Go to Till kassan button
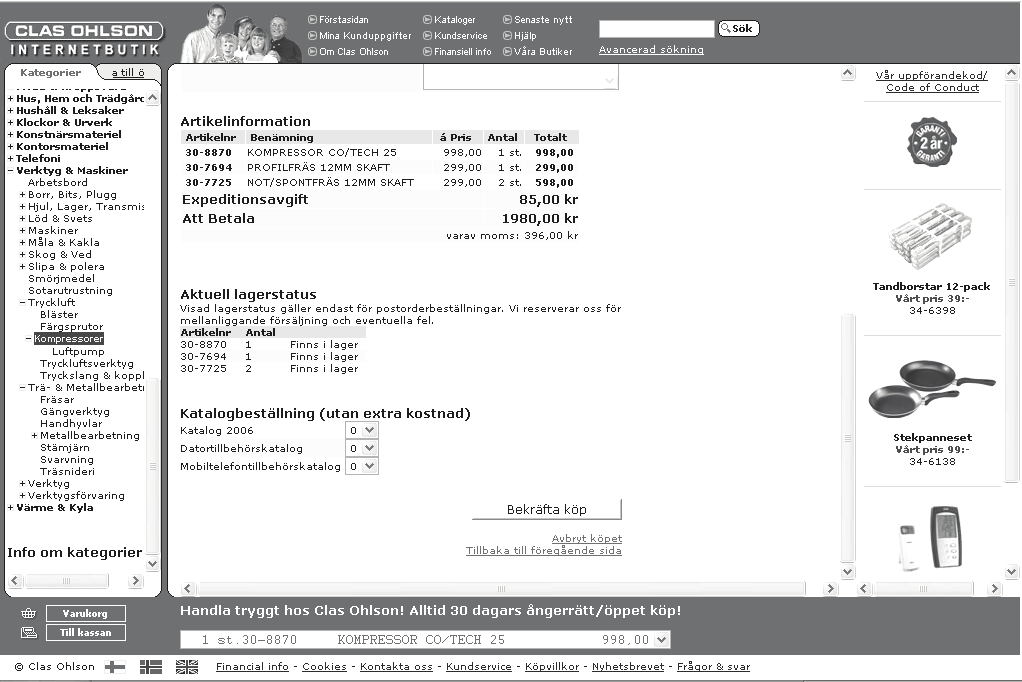This screenshot has width=1022, height=682. 85,632
